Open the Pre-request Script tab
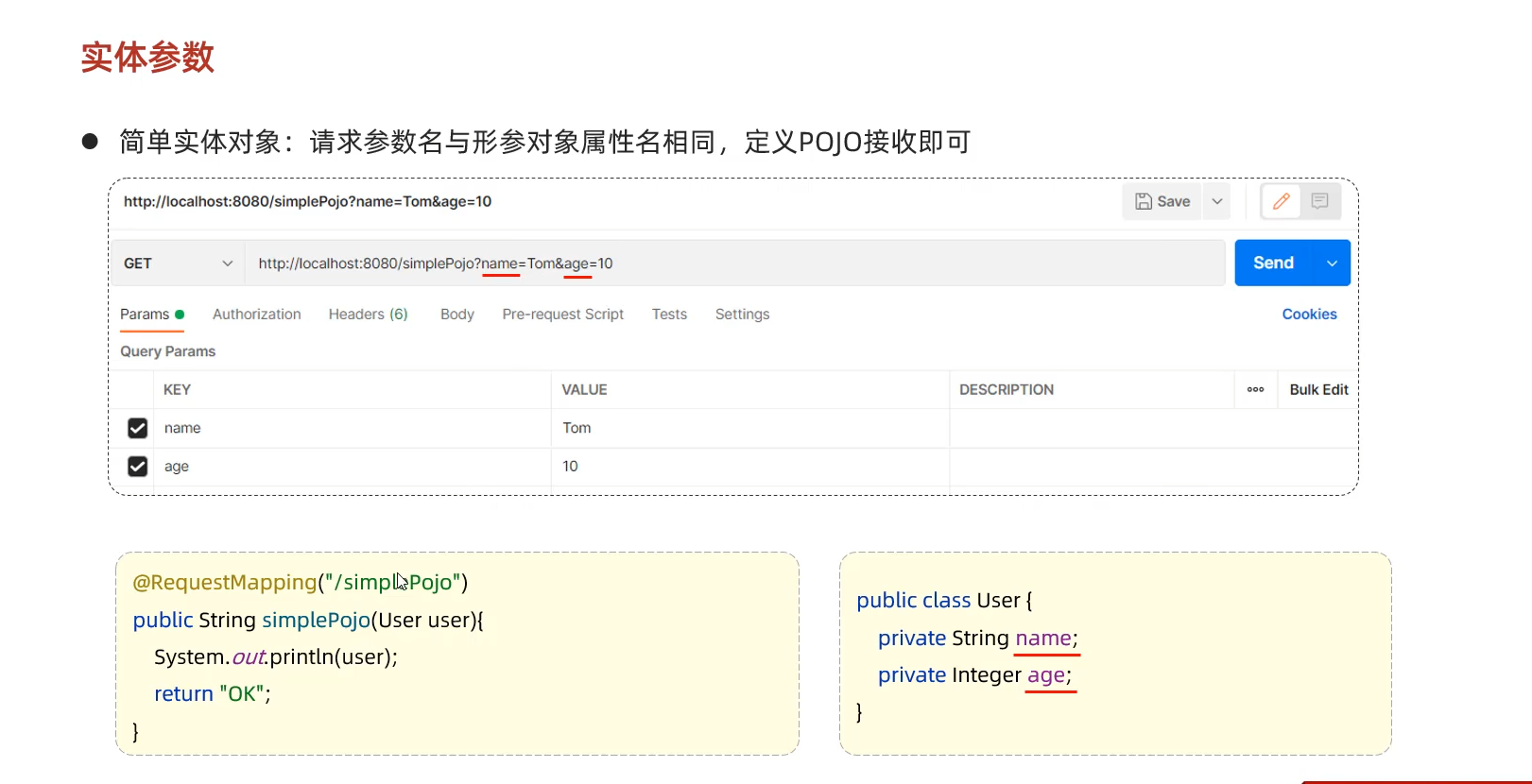The image size is (1532, 784). (563, 315)
